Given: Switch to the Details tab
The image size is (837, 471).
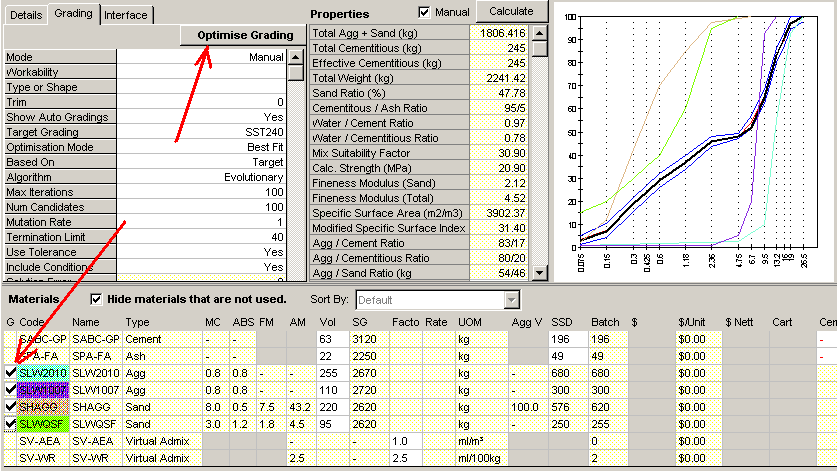Looking at the screenshot, I should 26,15.
